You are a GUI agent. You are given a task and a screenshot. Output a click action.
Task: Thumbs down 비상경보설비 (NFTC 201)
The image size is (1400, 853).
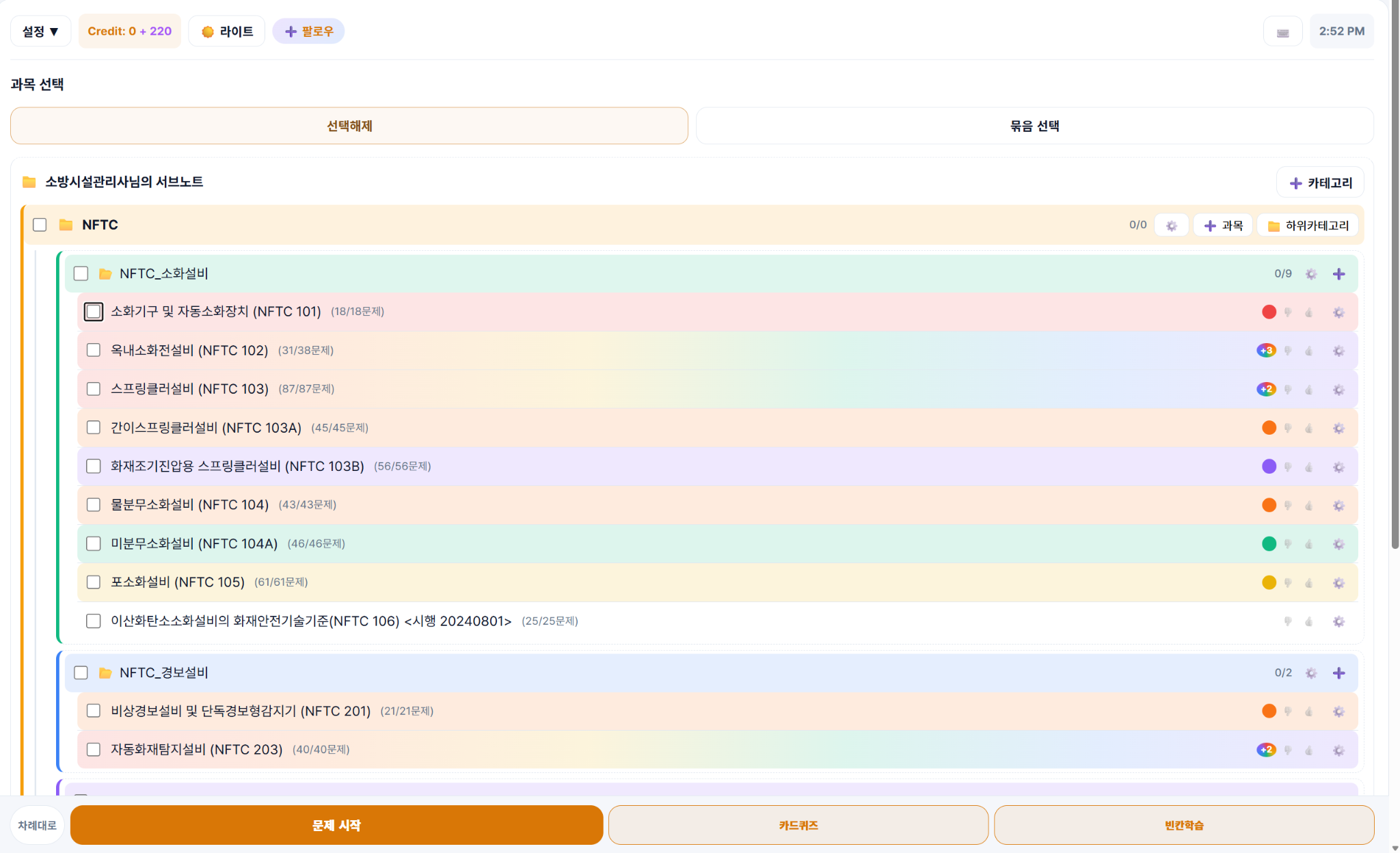pos(1288,712)
